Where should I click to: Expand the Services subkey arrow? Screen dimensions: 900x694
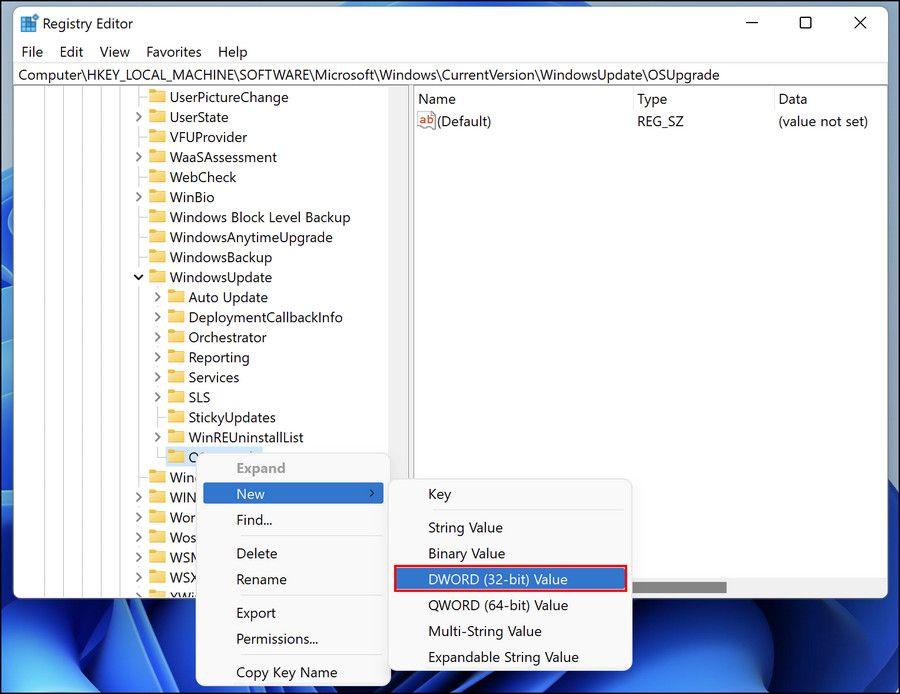tap(158, 377)
